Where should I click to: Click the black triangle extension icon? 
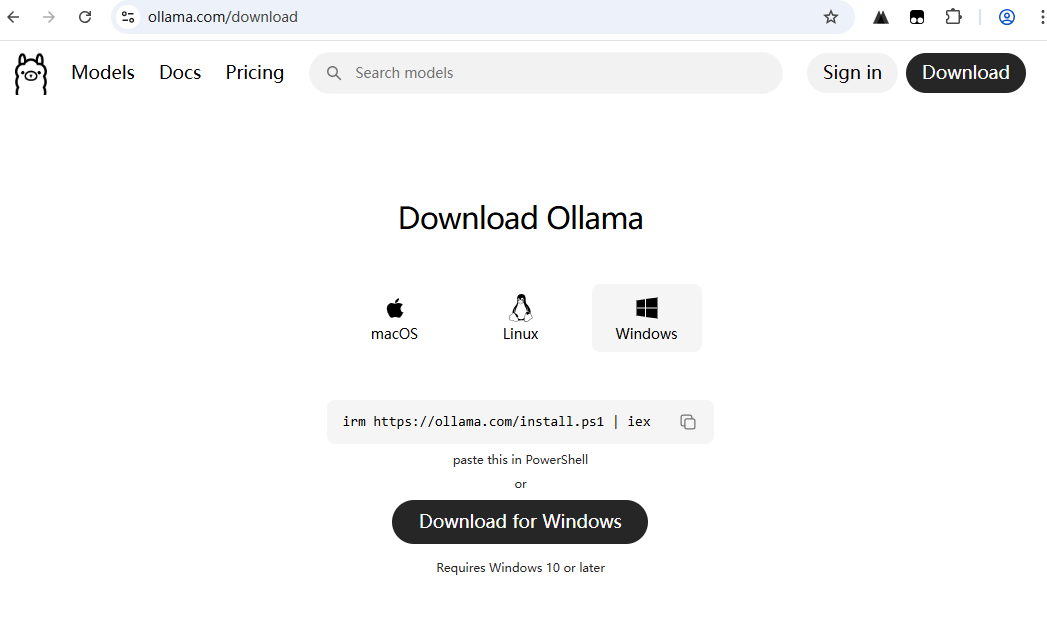880,17
